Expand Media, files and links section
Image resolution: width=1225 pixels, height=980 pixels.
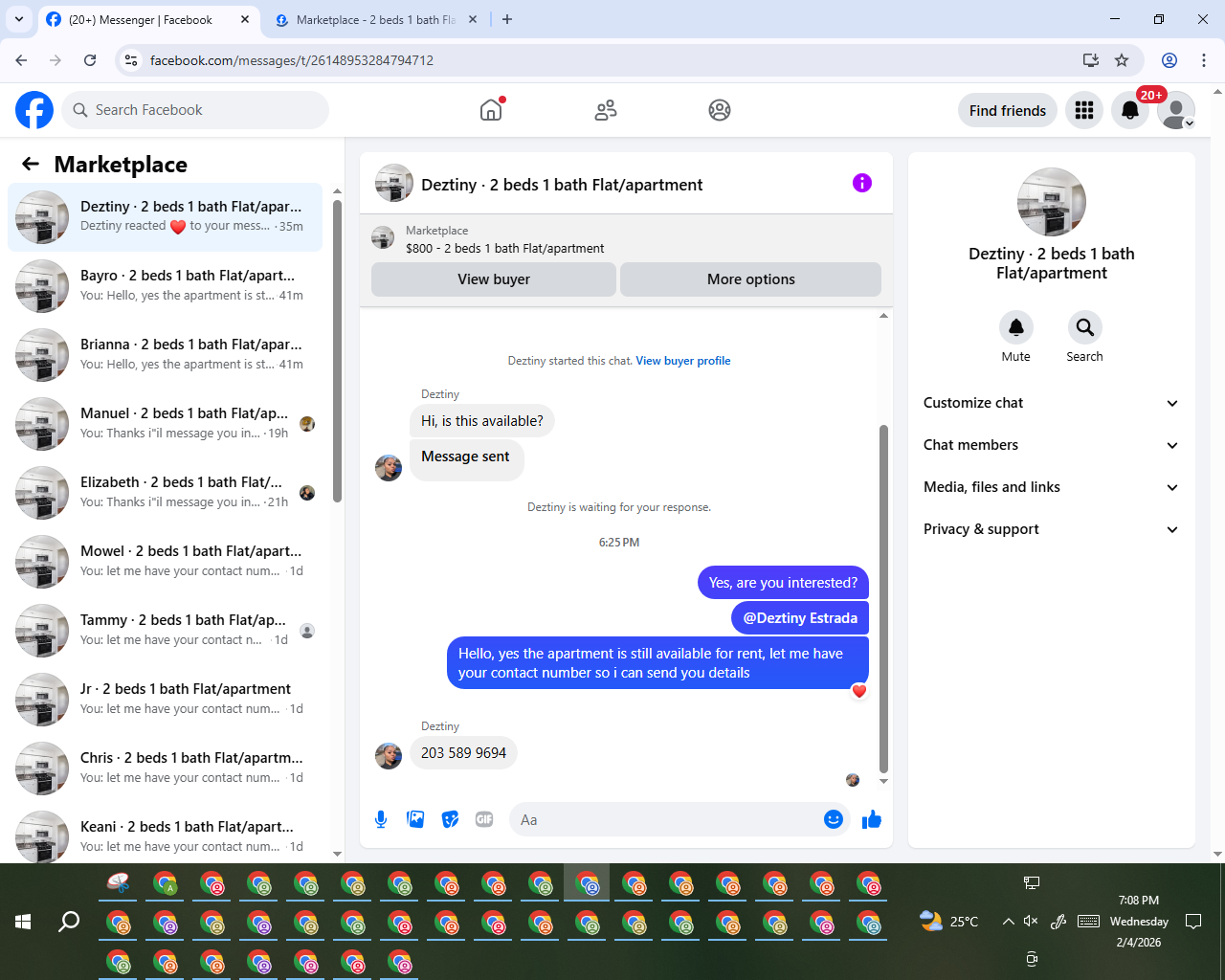pyautogui.click(x=1052, y=487)
